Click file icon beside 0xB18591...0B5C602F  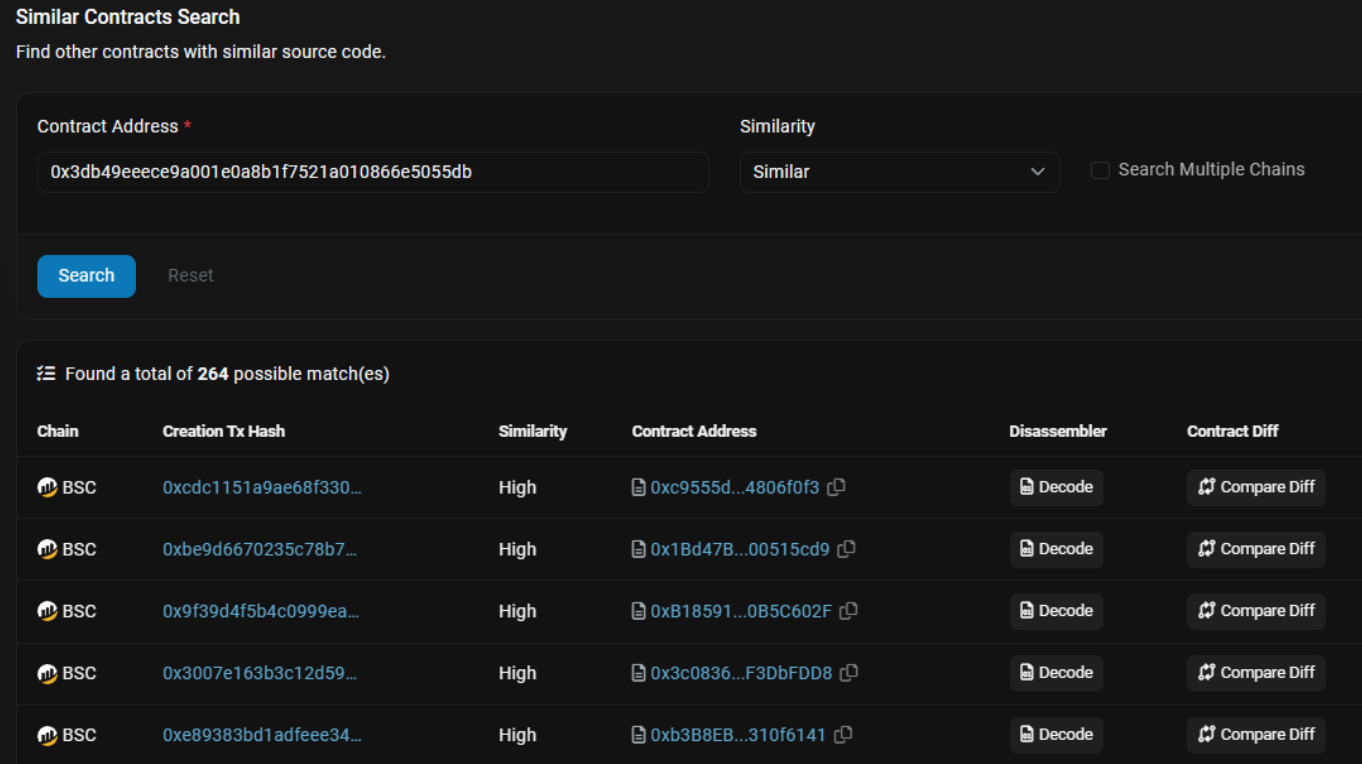tap(639, 612)
